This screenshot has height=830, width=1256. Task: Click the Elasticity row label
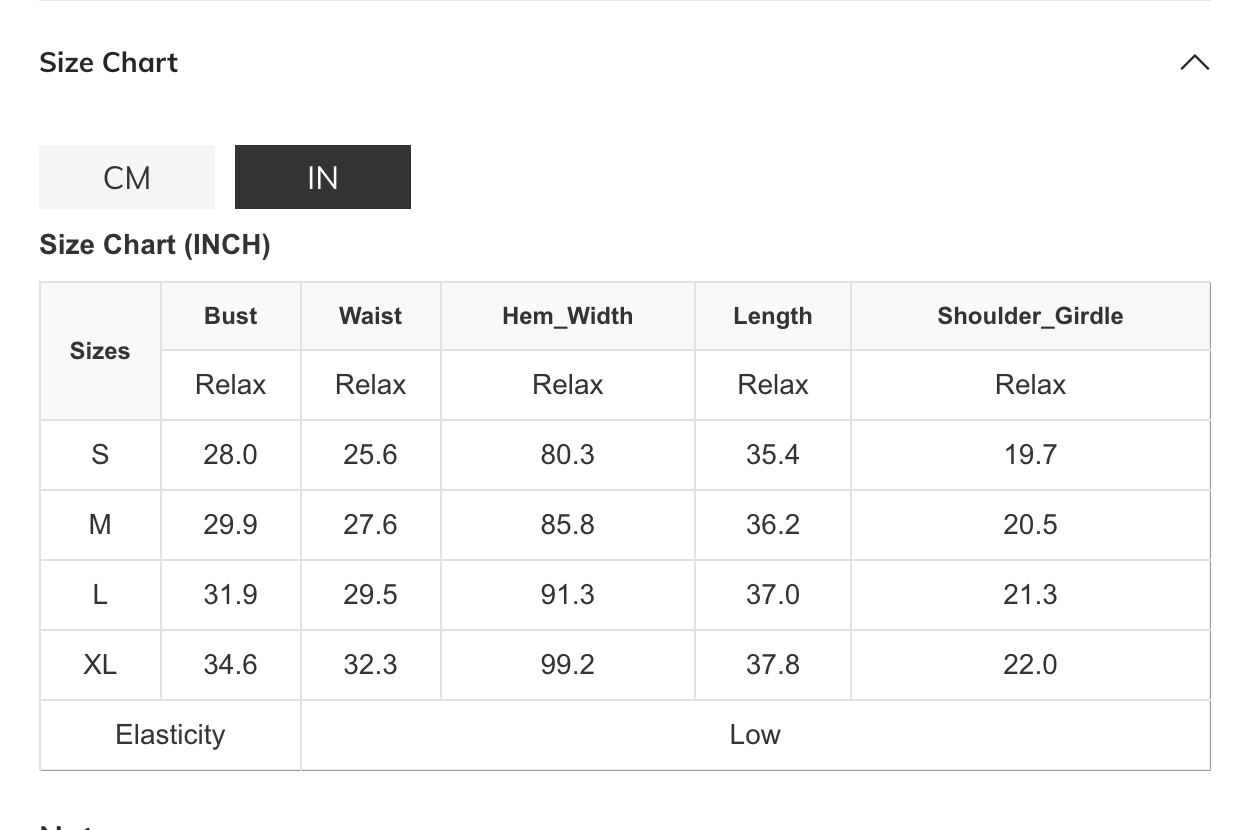tap(170, 735)
